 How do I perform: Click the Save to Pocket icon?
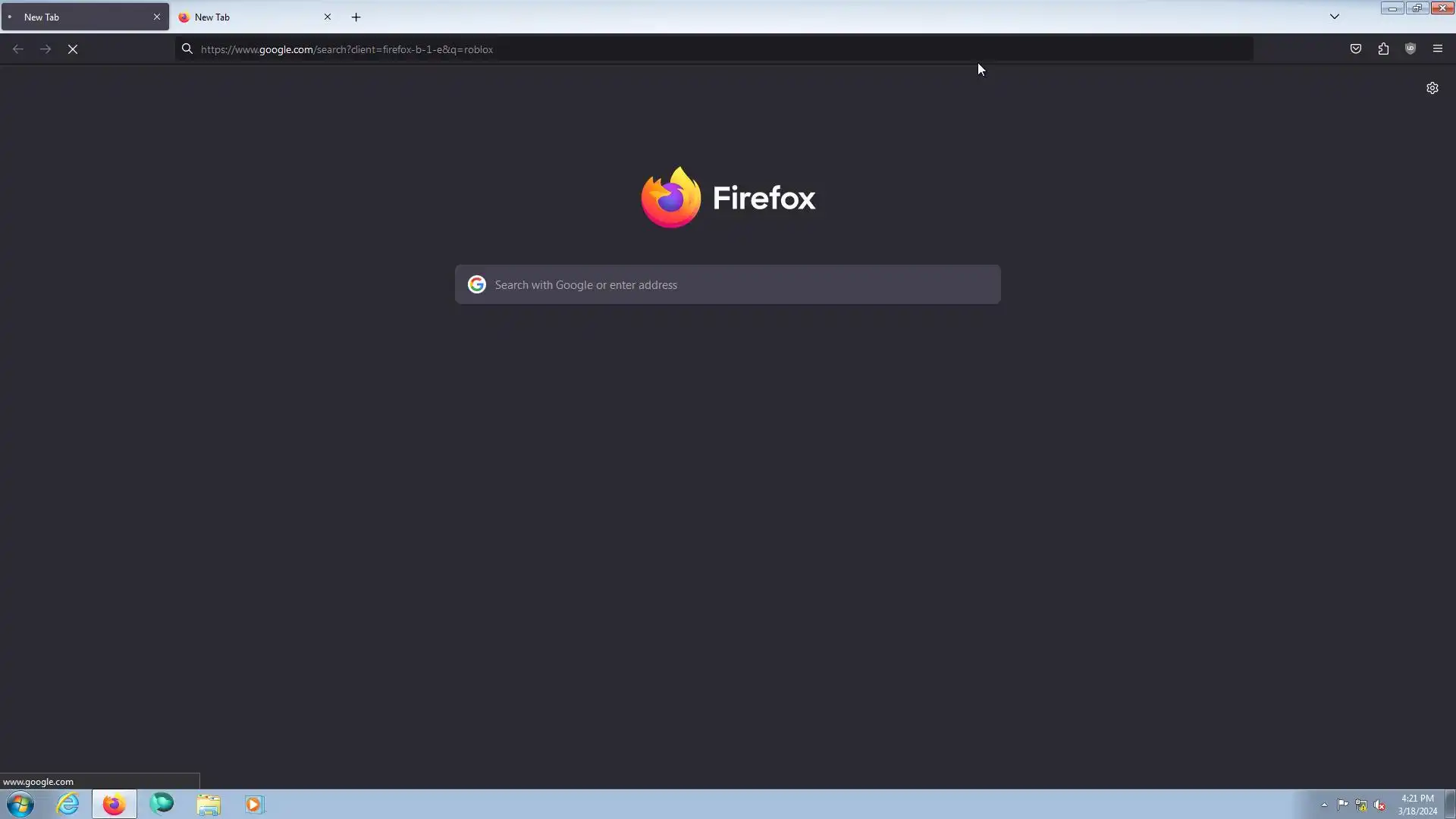click(x=1356, y=49)
